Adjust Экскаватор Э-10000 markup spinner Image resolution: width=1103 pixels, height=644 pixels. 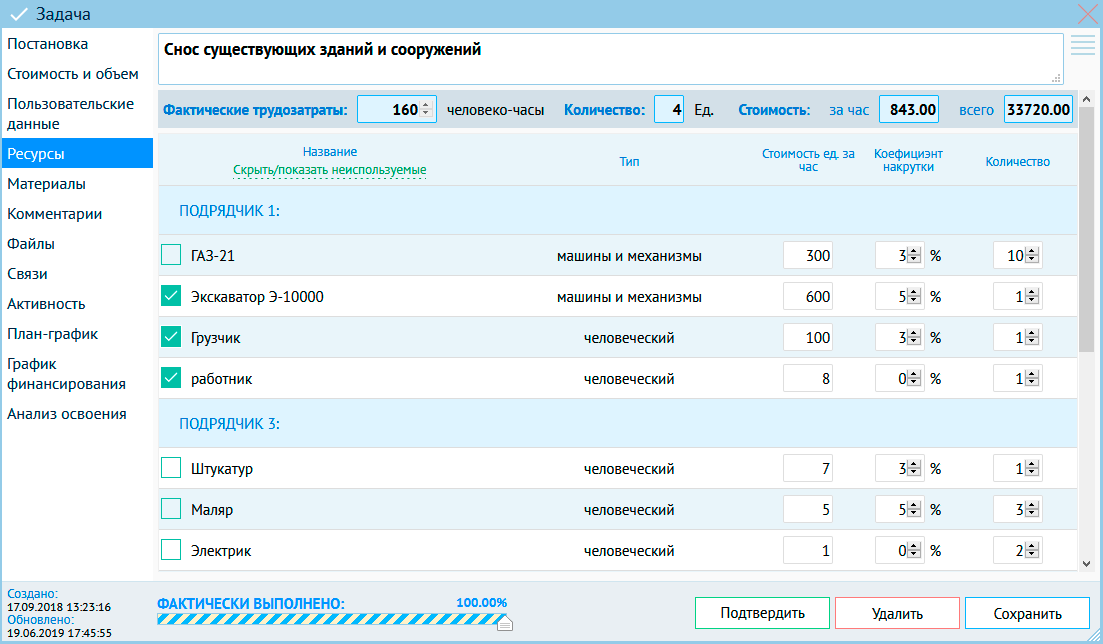coord(914,297)
